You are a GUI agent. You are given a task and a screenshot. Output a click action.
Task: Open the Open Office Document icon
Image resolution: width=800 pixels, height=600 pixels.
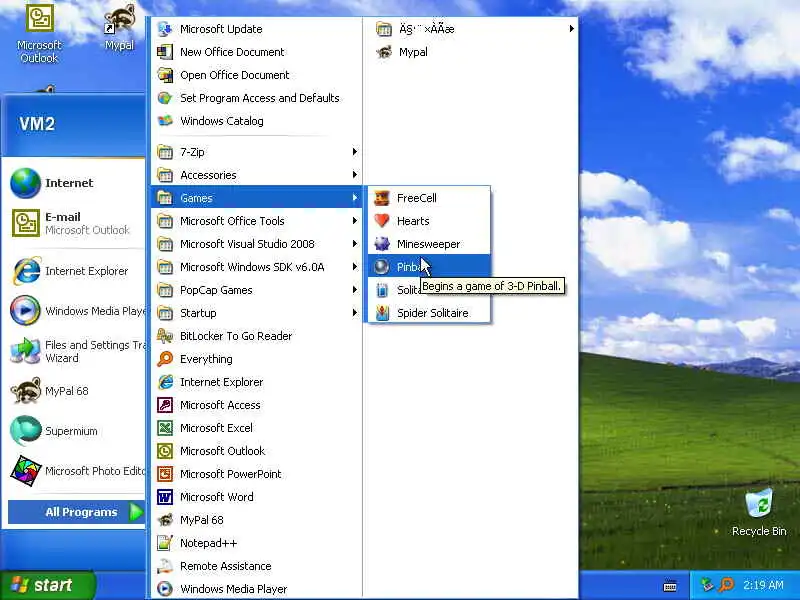[x=164, y=75]
